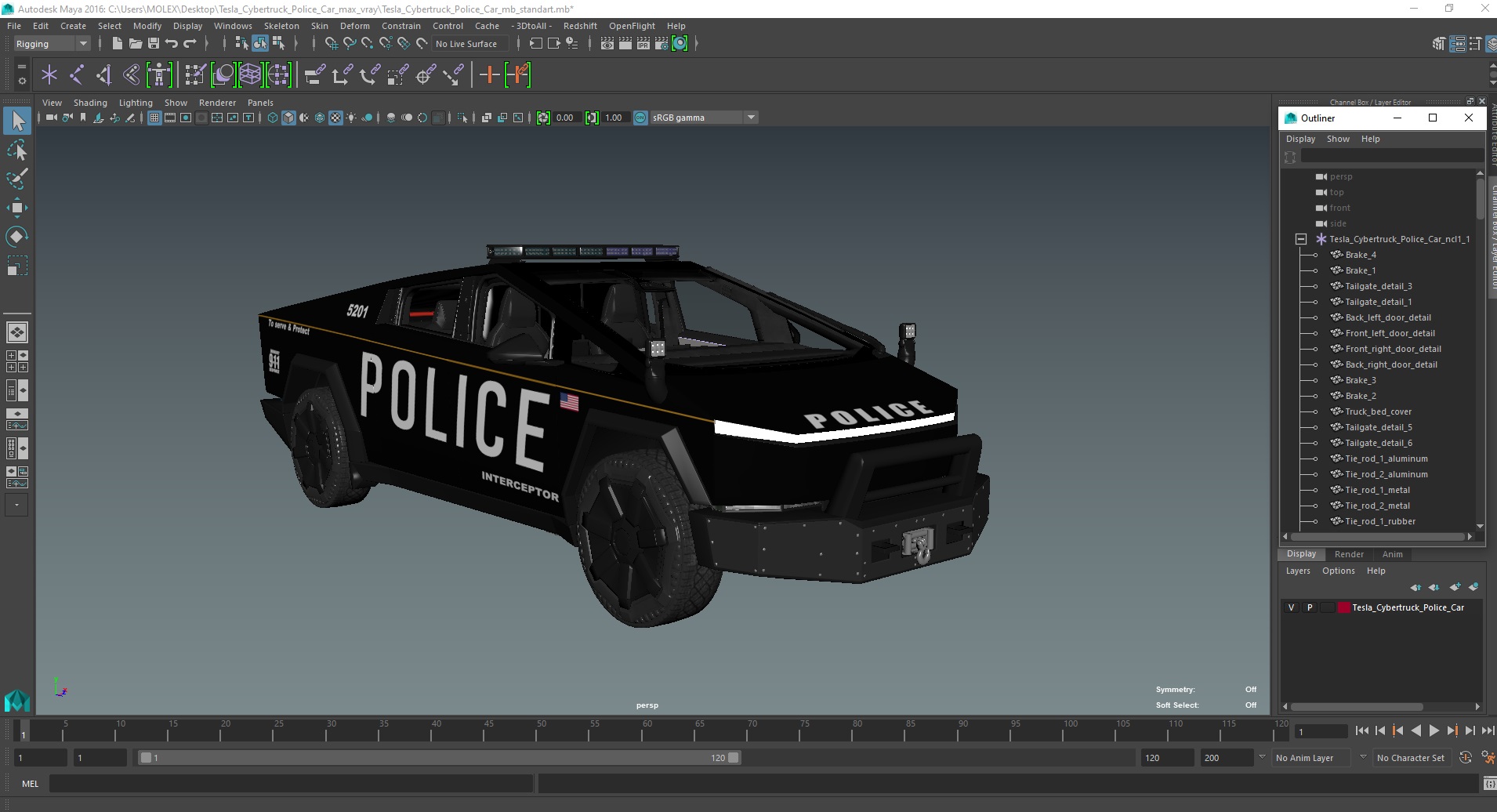Viewport: 1497px width, 812px height.
Task: Switch to the Anim layer tab
Action: pos(1392,554)
